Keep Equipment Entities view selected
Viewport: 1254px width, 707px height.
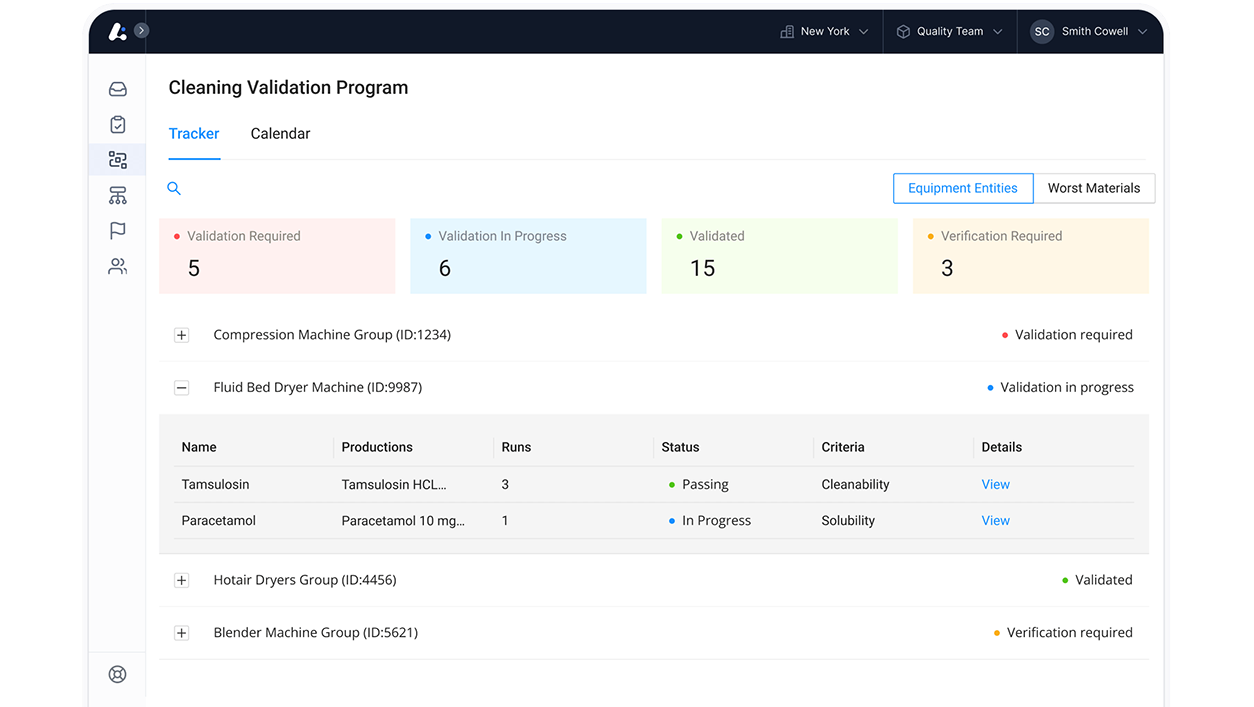tap(962, 188)
